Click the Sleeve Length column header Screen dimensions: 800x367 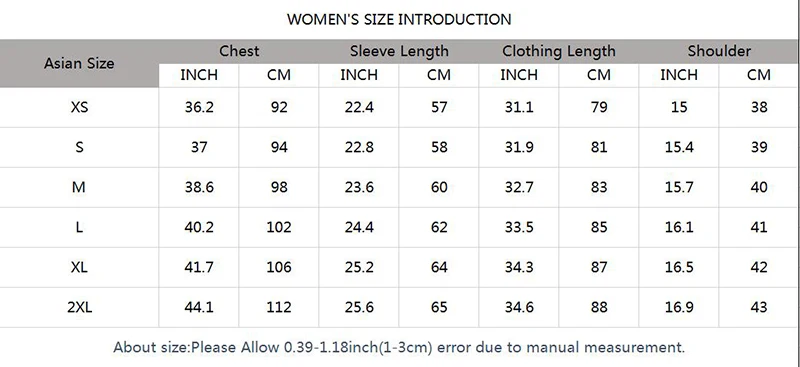(399, 52)
